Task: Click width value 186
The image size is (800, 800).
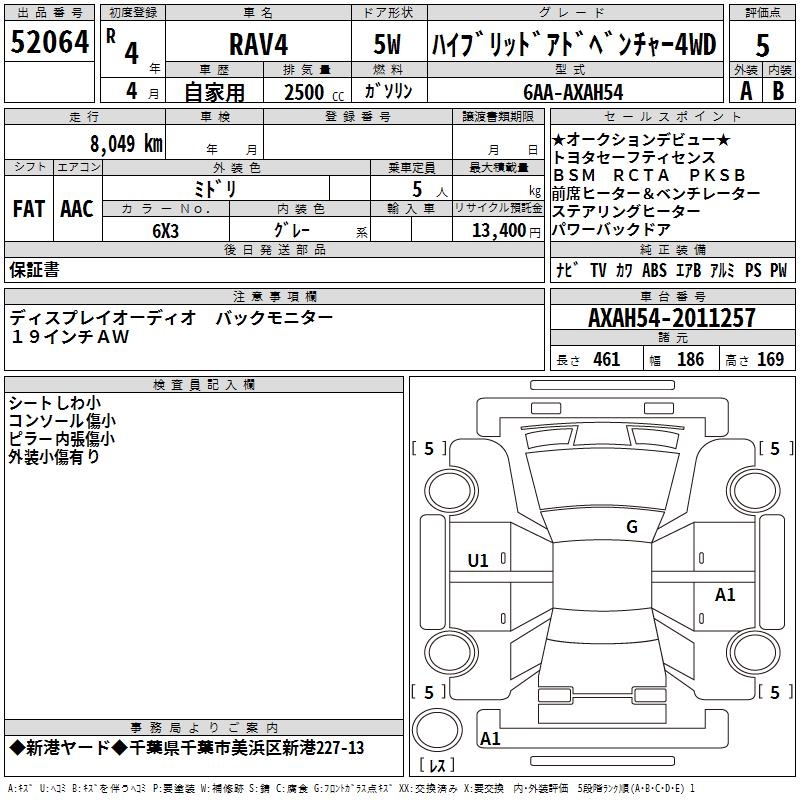Action: tap(690, 360)
